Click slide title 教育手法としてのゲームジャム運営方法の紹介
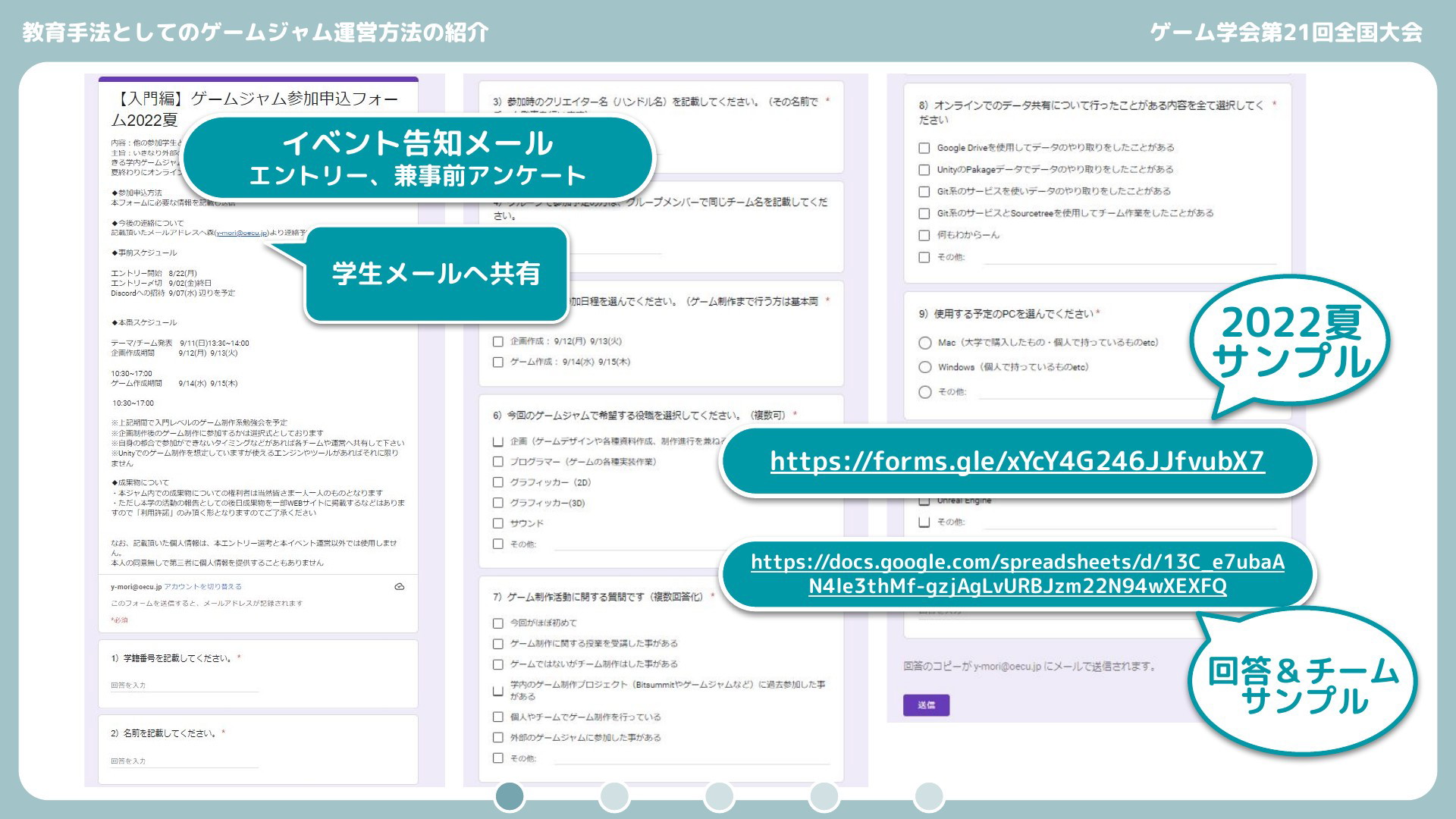1456x819 pixels. tap(256, 33)
